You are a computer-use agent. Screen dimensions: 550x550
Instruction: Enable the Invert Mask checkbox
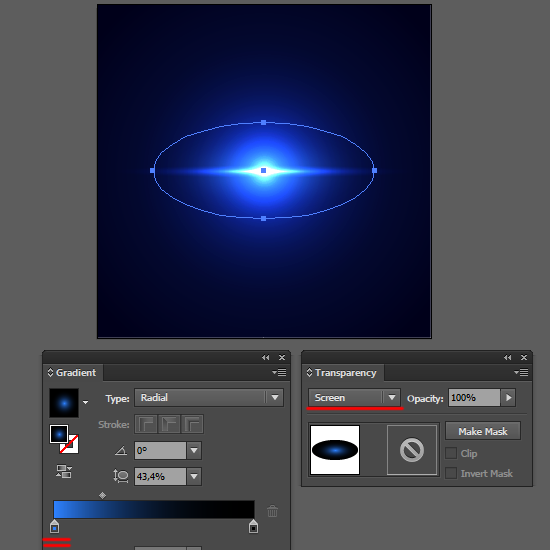(x=451, y=473)
